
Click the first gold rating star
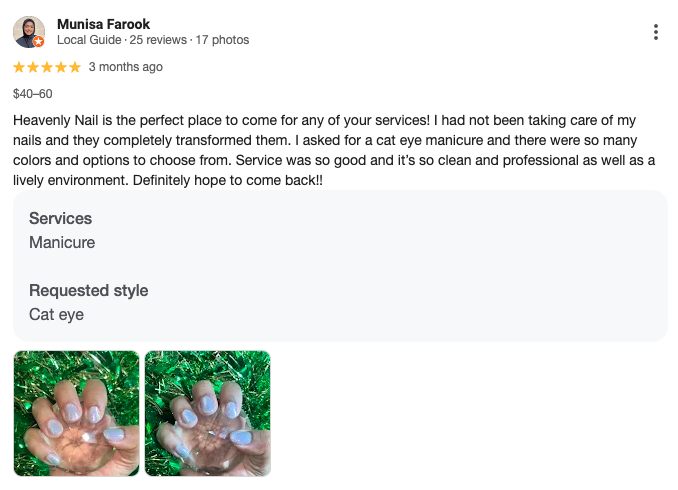pyautogui.click(x=19, y=67)
